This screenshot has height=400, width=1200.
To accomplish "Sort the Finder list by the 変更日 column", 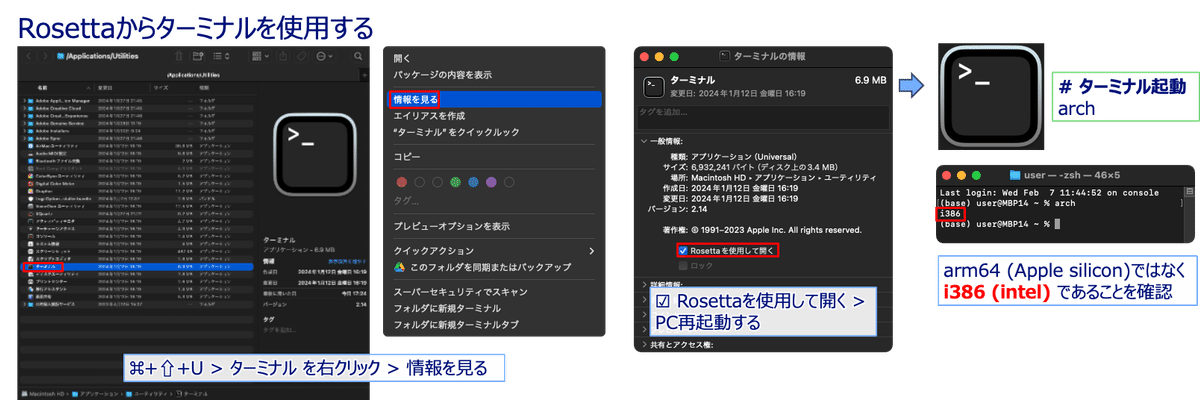I will coord(104,88).
